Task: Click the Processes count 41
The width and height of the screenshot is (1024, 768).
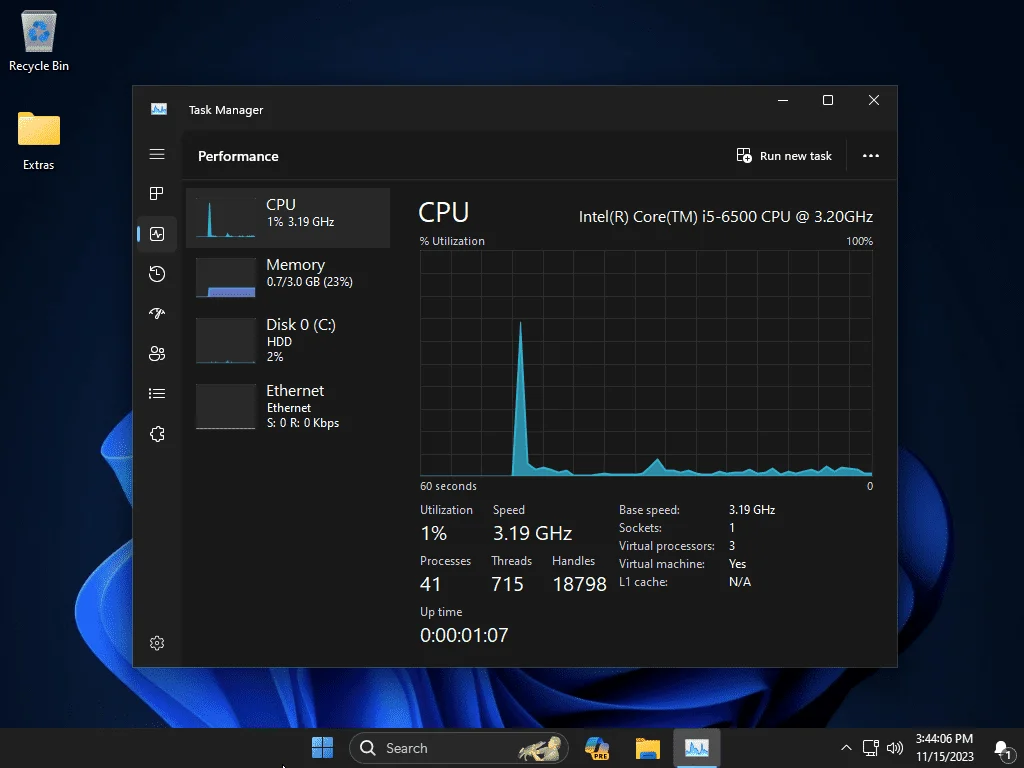Action: tap(430, 584)
